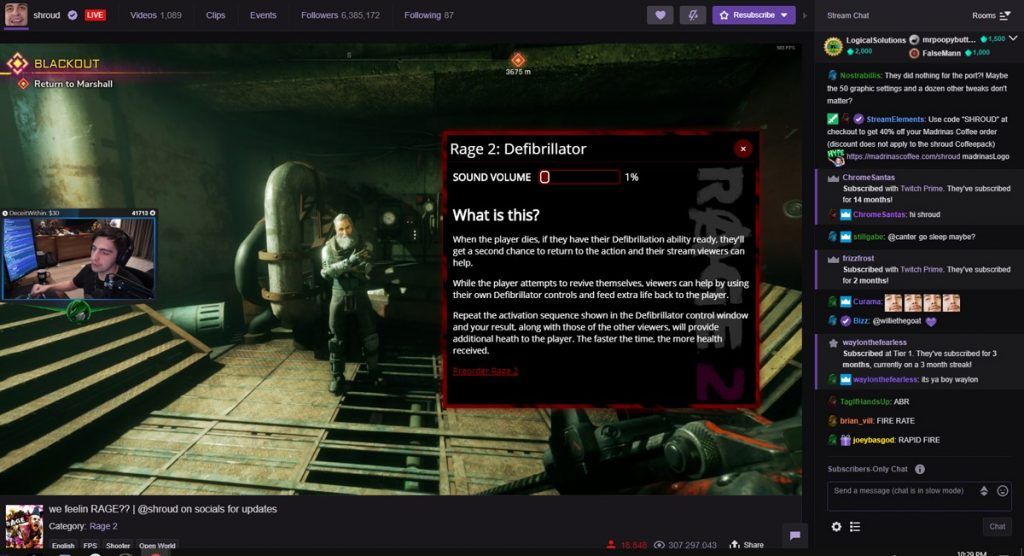Click brian_vill username in chat
The height and width of the screenshot is (556, 1024).
point(856,421)
